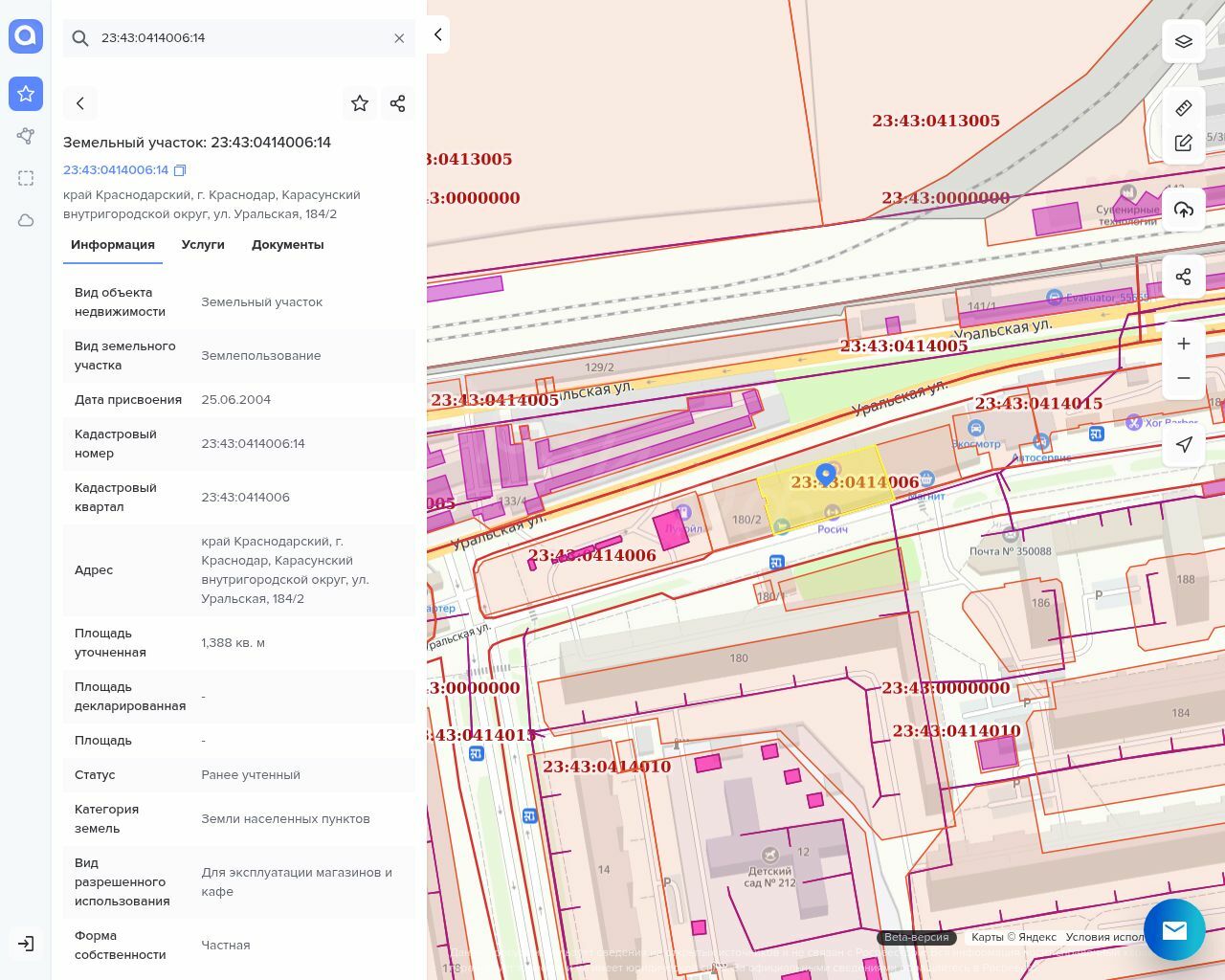The image size is (1225, 980).
Task: Add parcel to favorites with star
Action: coord(360,103)
